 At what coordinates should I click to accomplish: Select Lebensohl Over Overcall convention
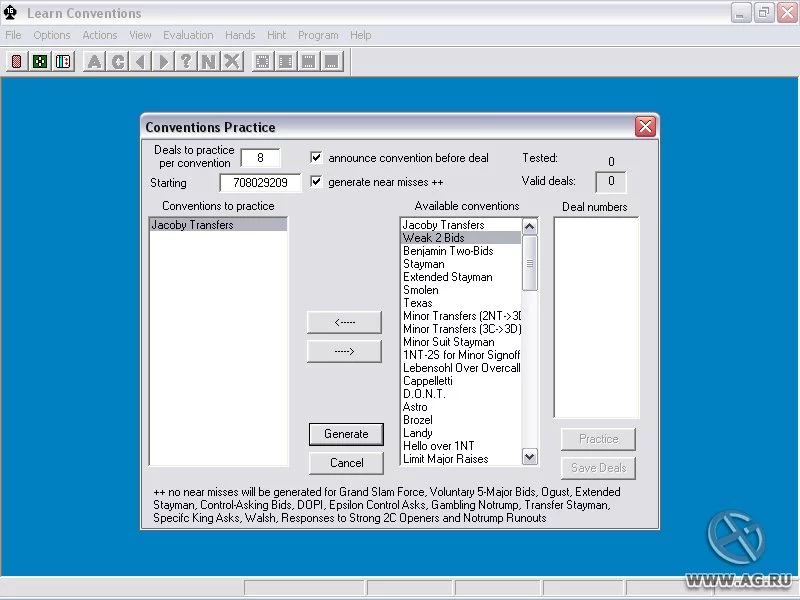[461, 368]
